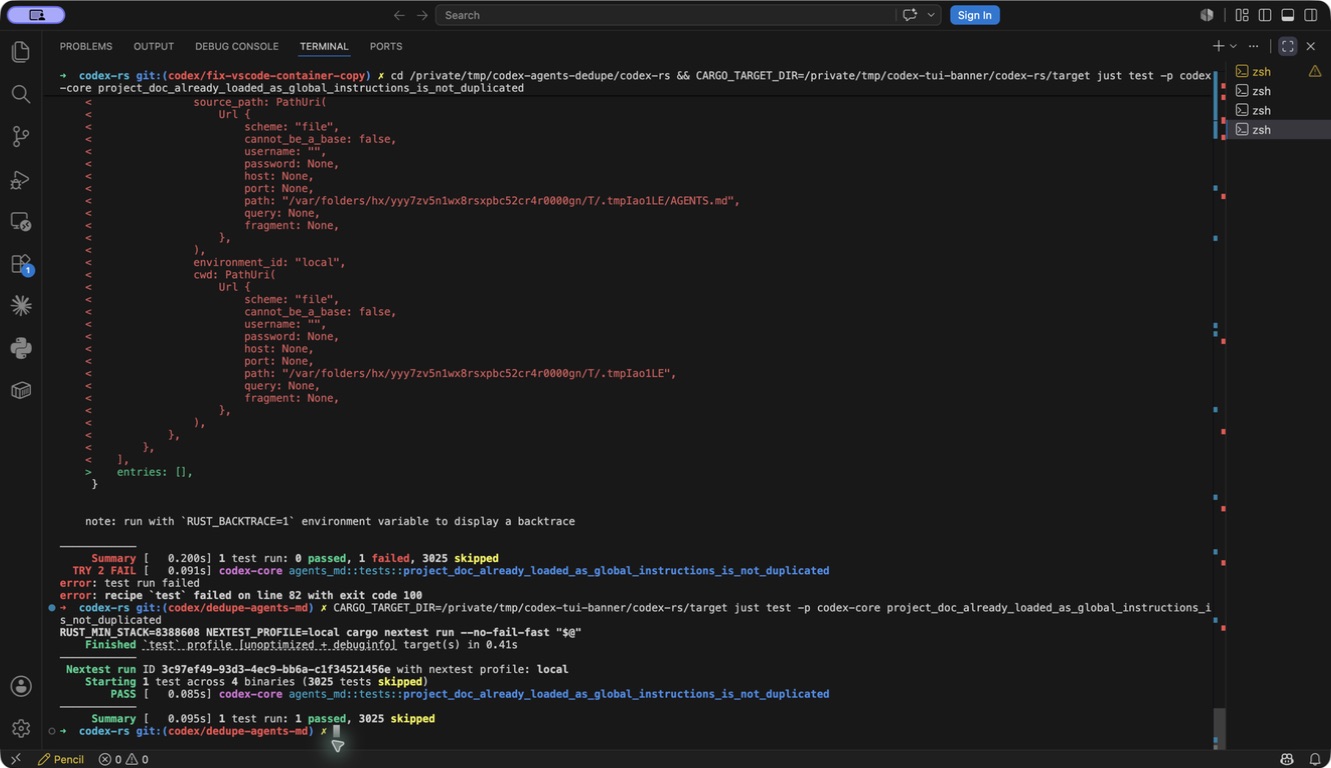Toggle maximized panel size
Image resolution: width=1331 pixels, height=768 pixels.
(1288, 46)
